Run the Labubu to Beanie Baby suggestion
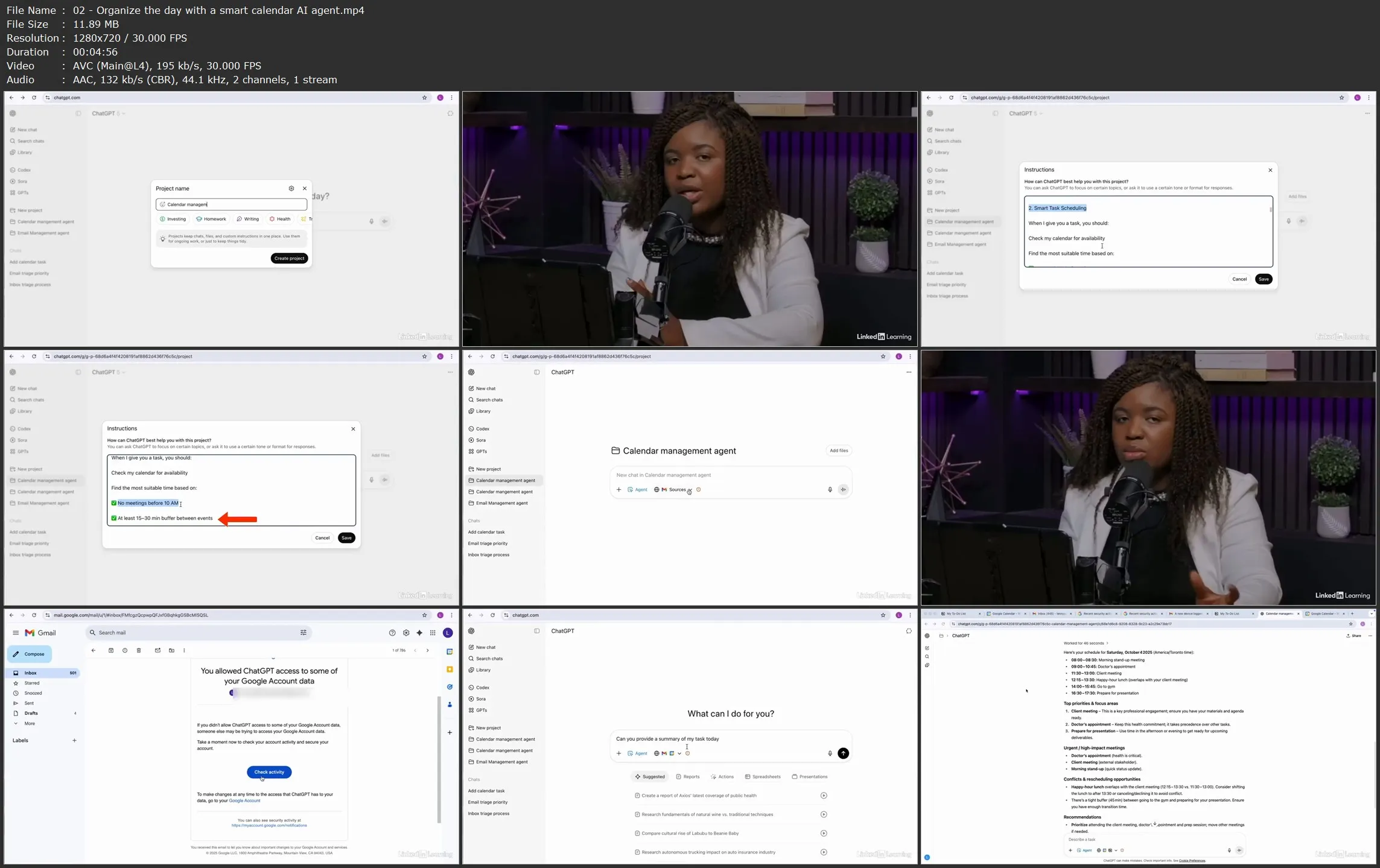This screenshot has height=868, width=1380. [824, 833]
